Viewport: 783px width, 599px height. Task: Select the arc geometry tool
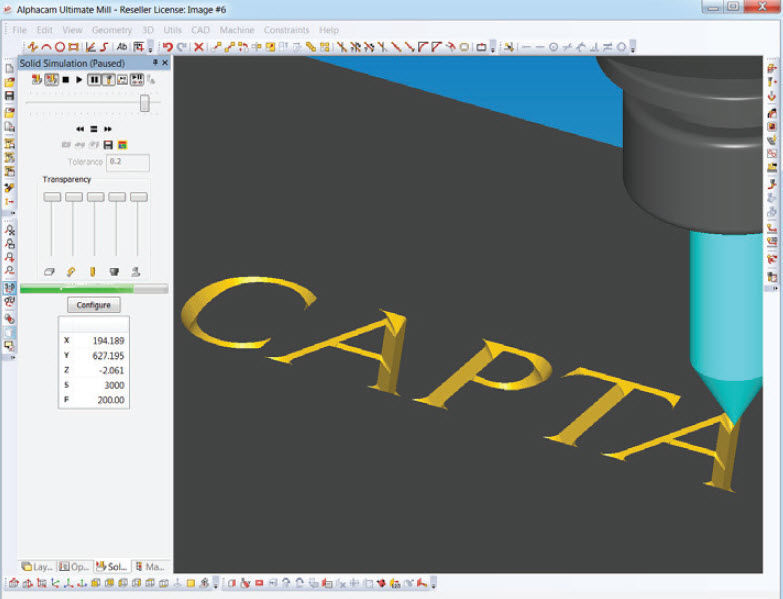coord(46,47)
